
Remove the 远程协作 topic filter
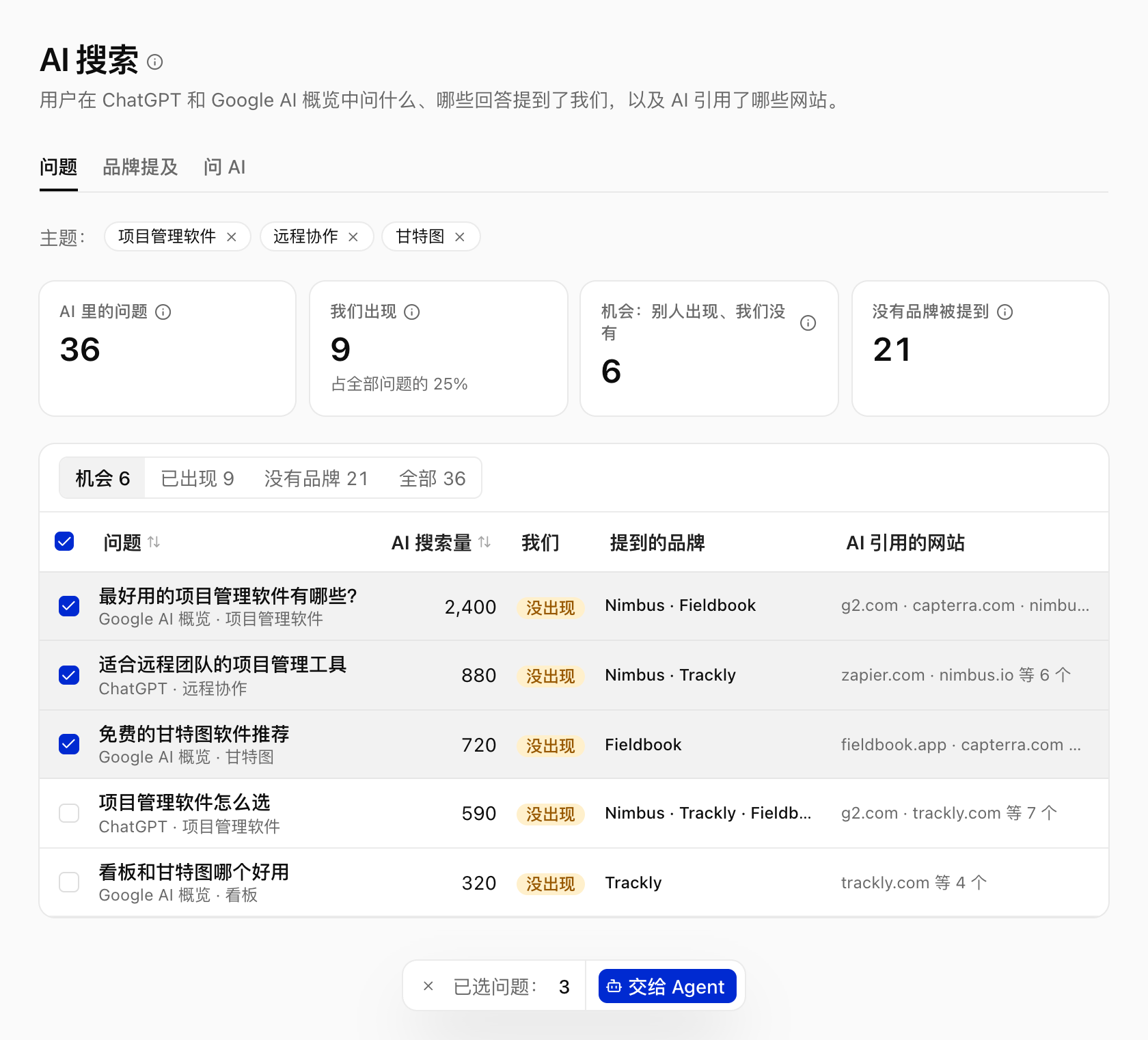[x=353, y=237]
